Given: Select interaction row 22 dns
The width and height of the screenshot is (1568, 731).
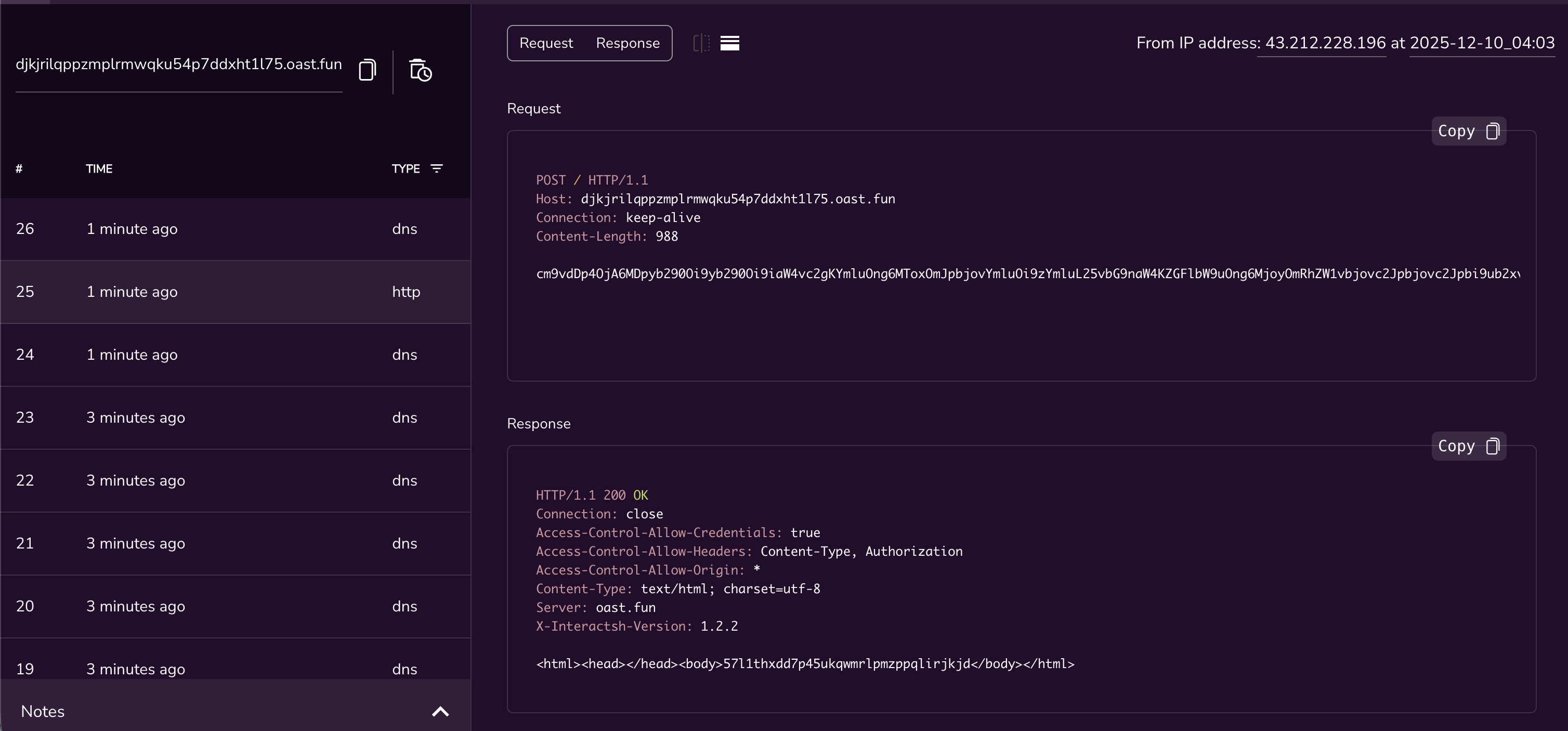Looking at the screenshot, I should (x=235, y=481).
